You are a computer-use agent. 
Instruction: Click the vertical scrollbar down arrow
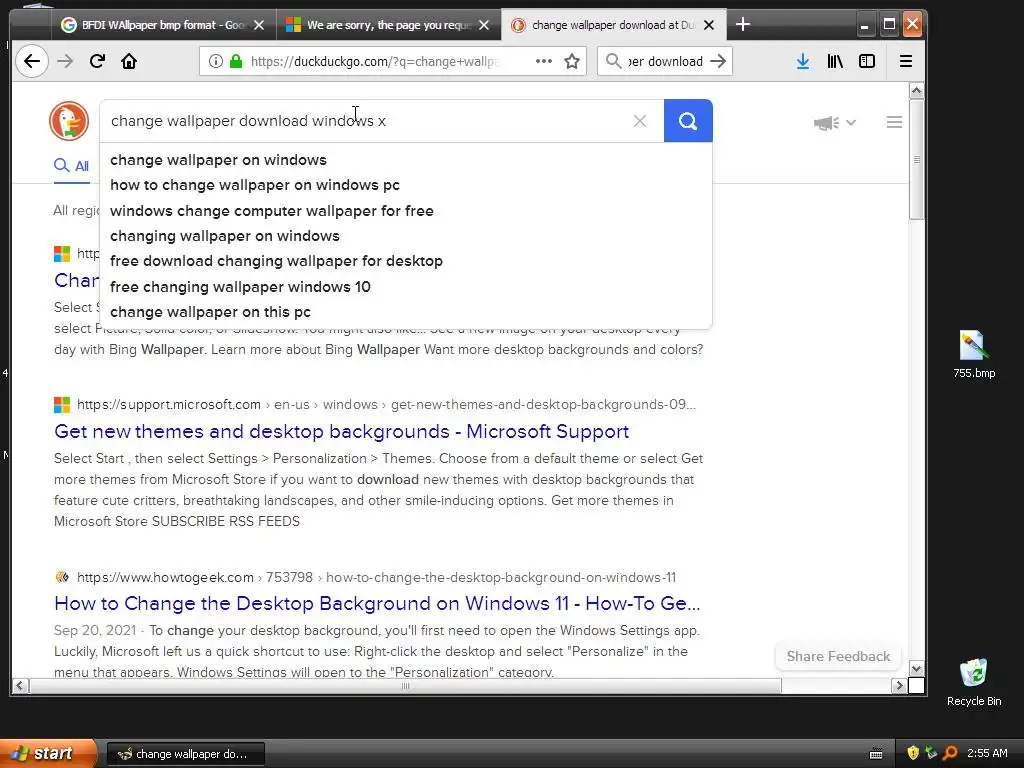click(916, 669)
